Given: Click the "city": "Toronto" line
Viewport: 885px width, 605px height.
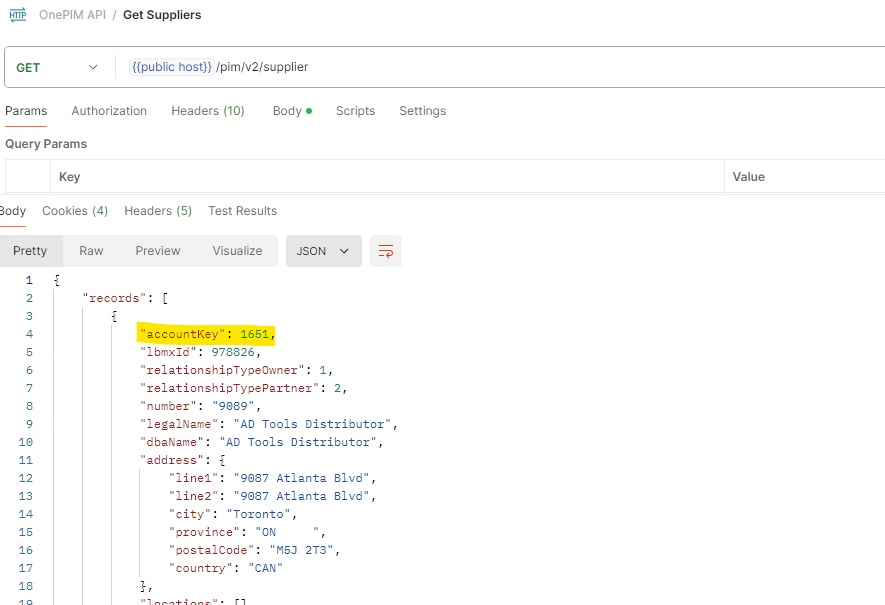Looking at the screenshot, I should pyautogui.click(x=233, y=514).
